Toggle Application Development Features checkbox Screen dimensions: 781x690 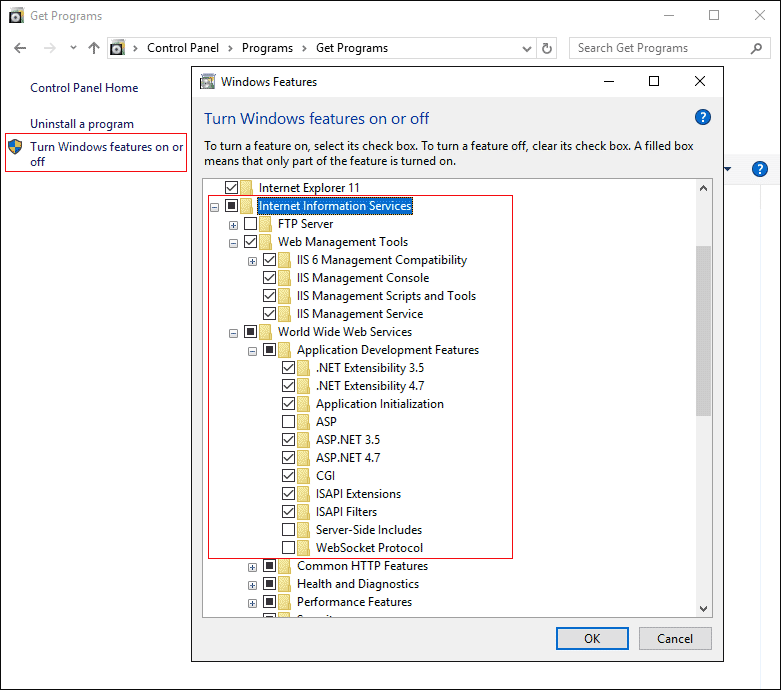coord(269,350)
